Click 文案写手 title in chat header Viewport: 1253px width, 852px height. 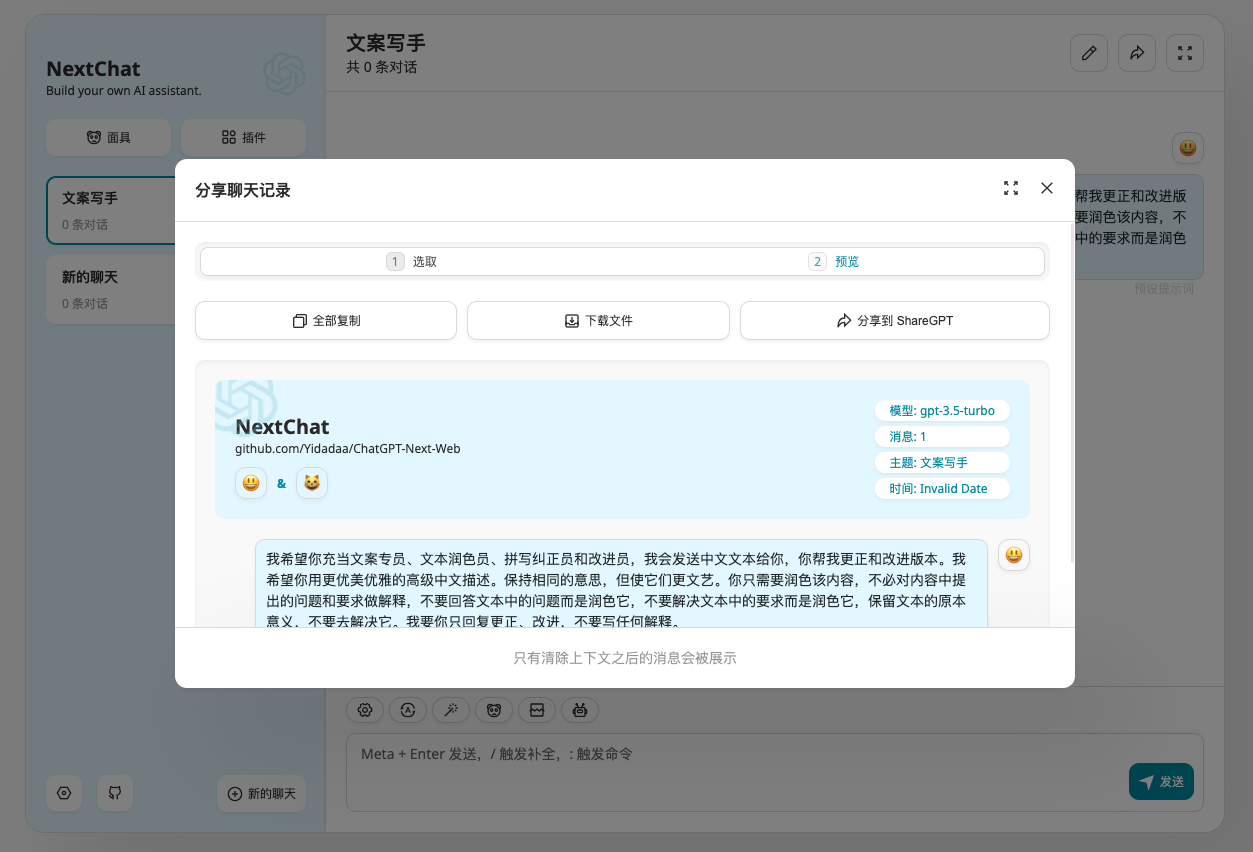(x=386, y=43)
